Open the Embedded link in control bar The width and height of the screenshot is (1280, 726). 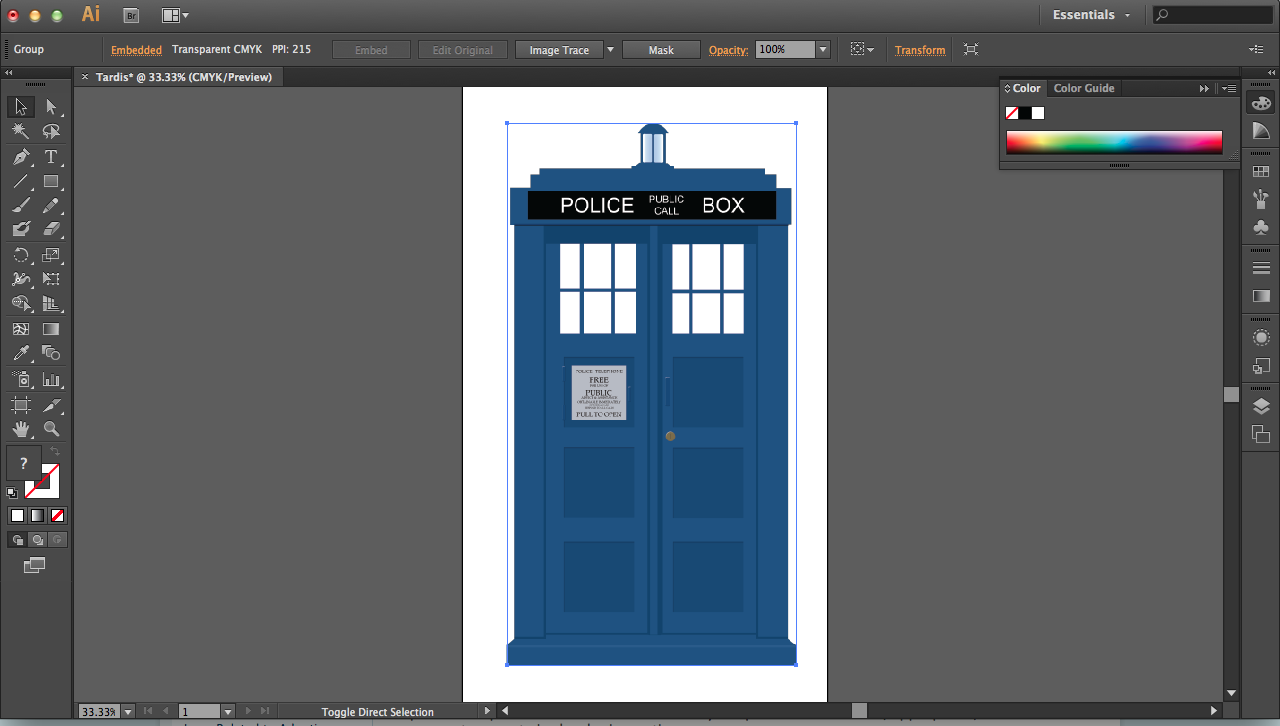[136, 50]
